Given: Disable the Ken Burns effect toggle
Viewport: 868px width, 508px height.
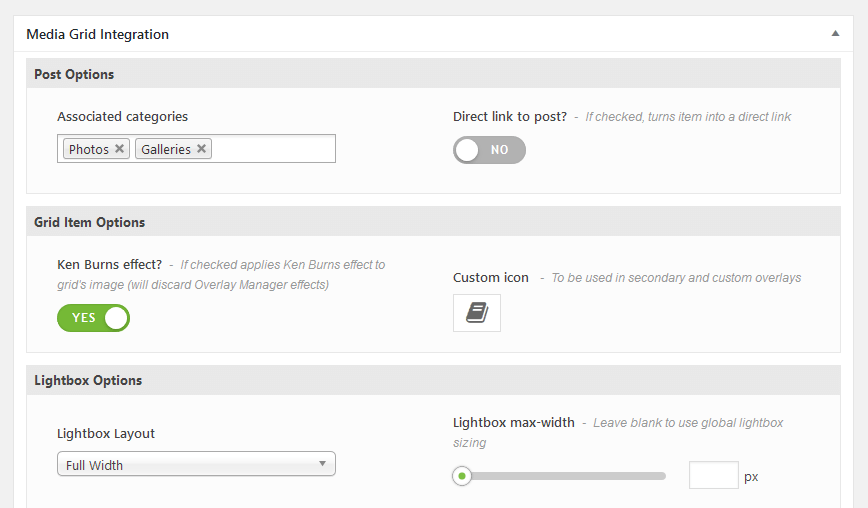Looking at the screenshot, I should [x=94, y=318].
